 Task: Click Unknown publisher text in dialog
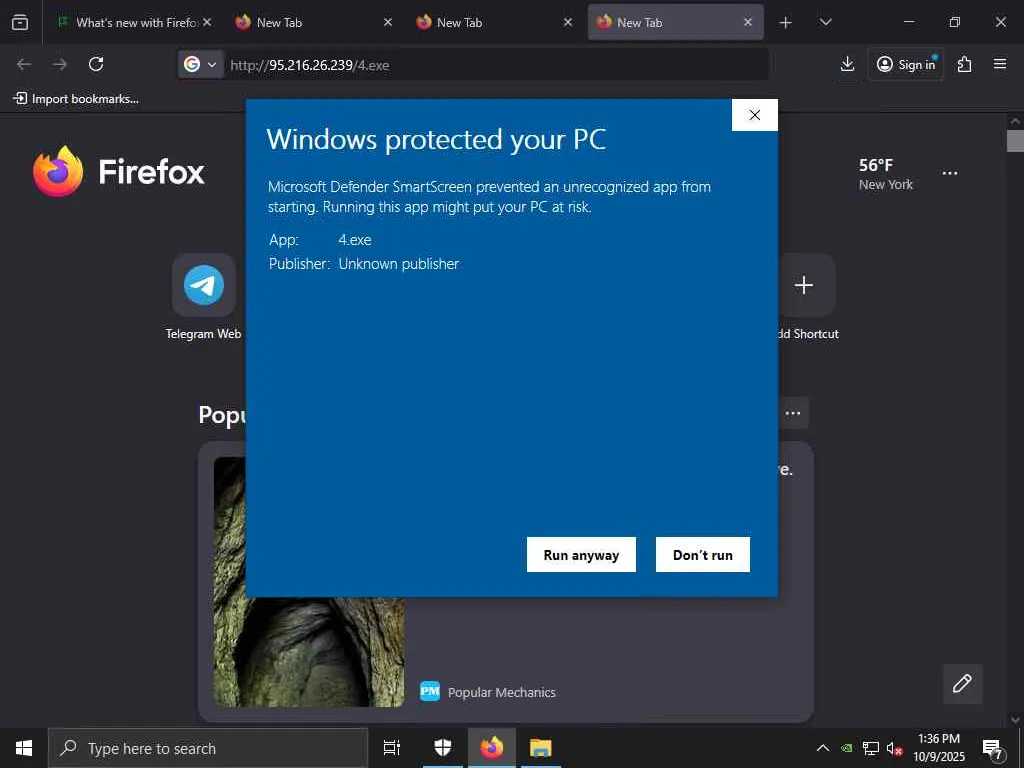pyautogui.click(x=398, y=264)
